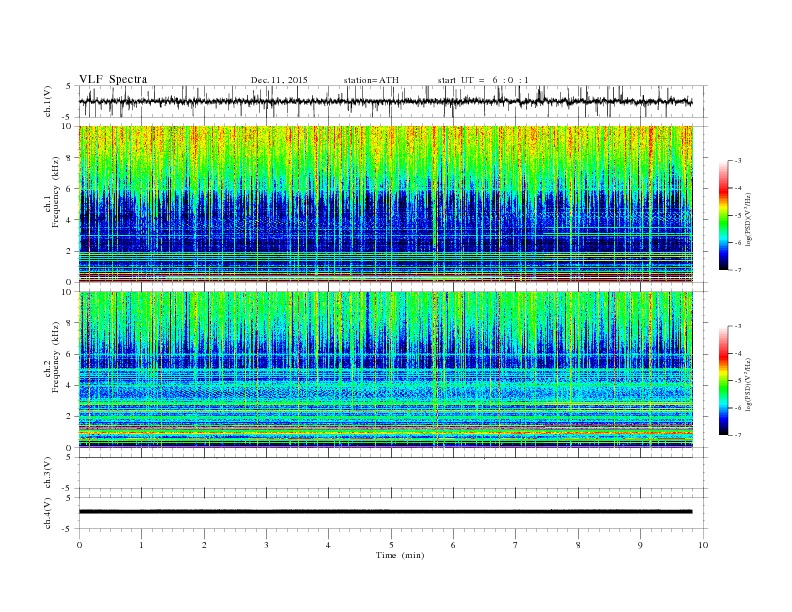Image resolution: width=792 pixels, height=612 pixels.
Task: Click the "-7" tick on ch.1 colorbar
Action: click(x=737, y=270)
